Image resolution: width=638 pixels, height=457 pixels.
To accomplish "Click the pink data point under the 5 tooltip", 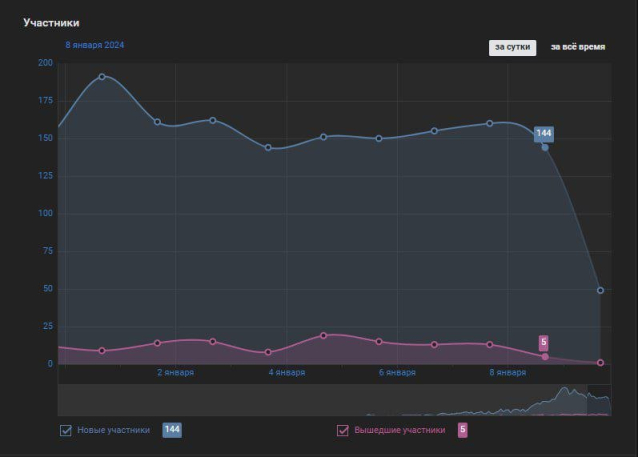I will [x=545, y=356].
